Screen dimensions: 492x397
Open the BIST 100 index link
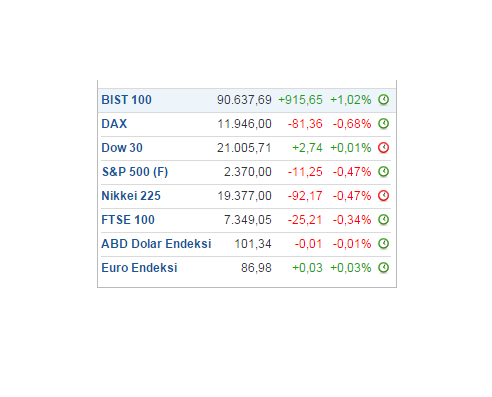(126, 100)
